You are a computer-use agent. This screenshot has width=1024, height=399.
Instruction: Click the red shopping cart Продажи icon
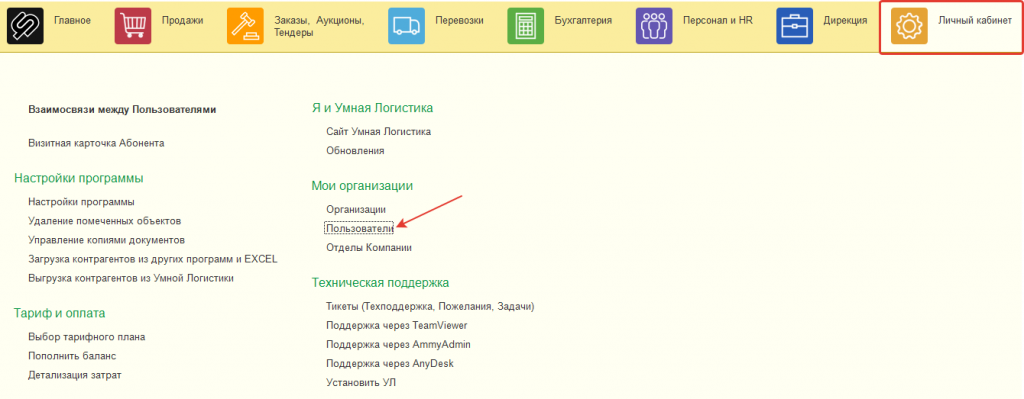click(x=133, y=26)
